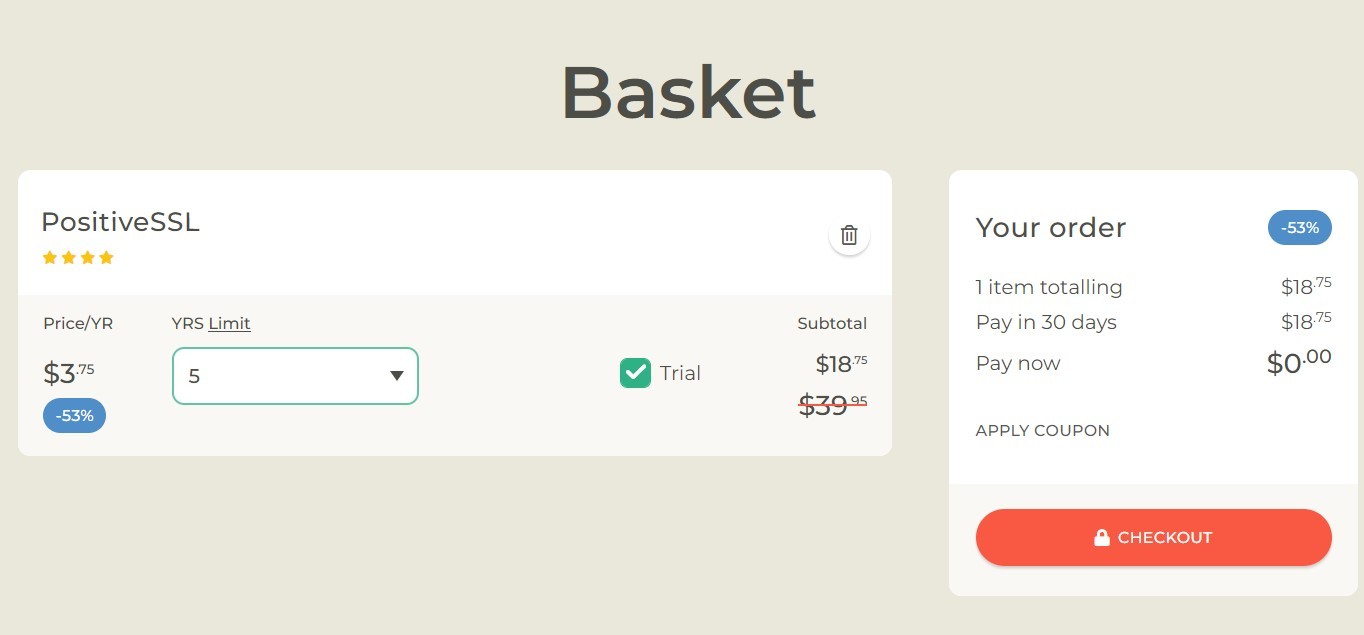1364x635 pixels.
Task: Uncheck the Trial checkbox
Action: tap(635, 373)
